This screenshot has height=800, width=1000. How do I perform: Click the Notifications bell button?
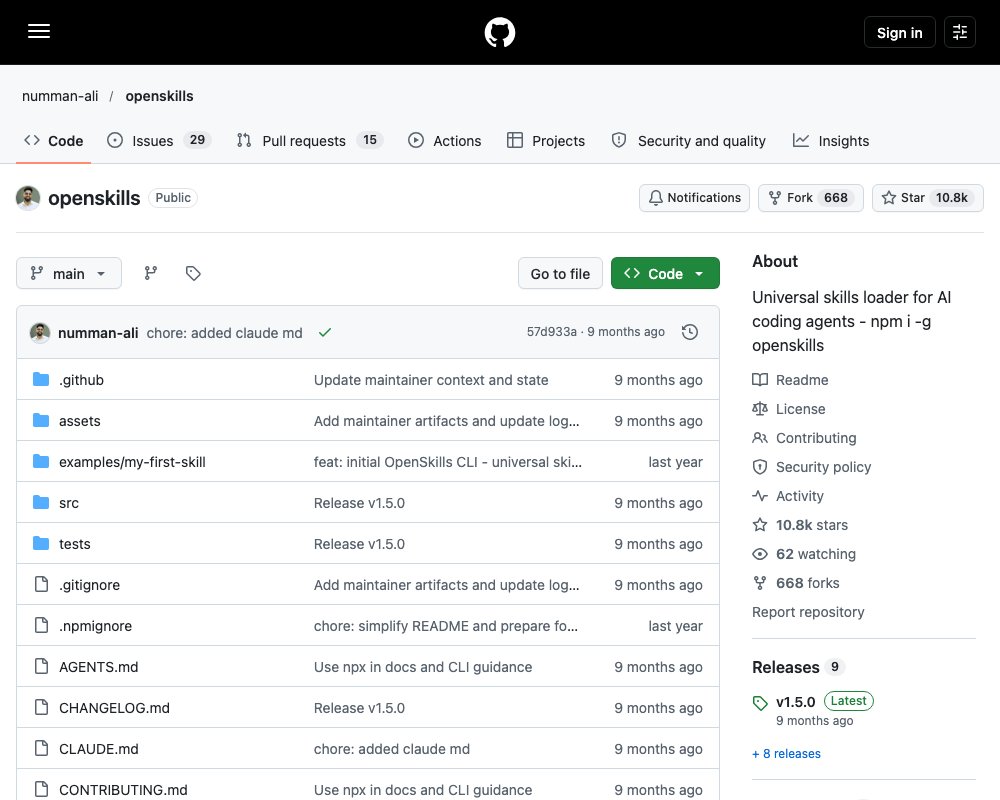point(695,198)
